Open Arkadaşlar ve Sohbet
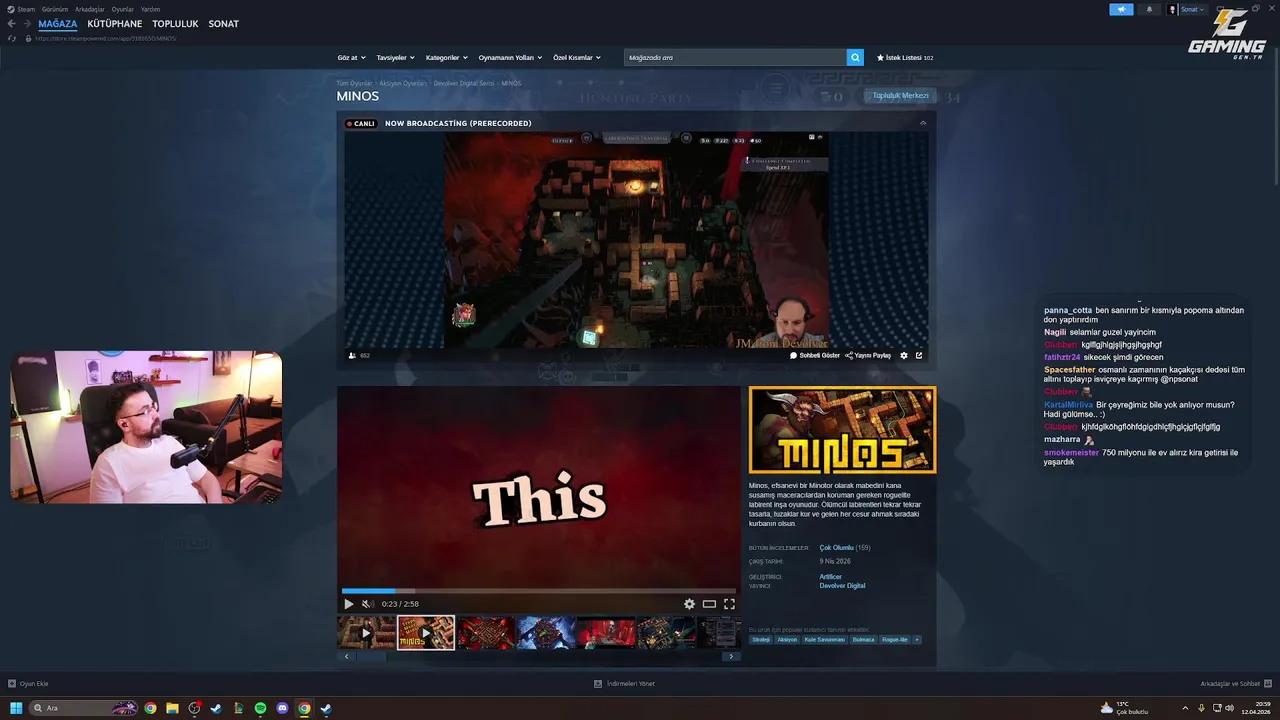 coord(1235,684)
